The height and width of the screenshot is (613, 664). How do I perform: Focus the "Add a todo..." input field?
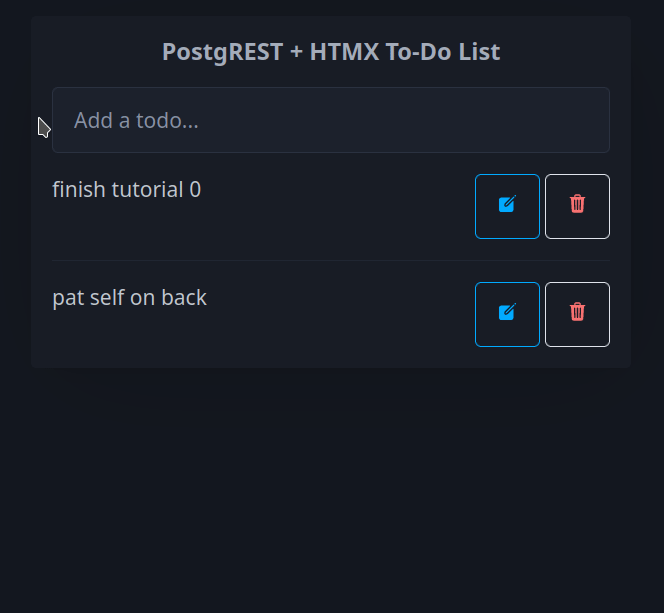(x=330, y=120)
